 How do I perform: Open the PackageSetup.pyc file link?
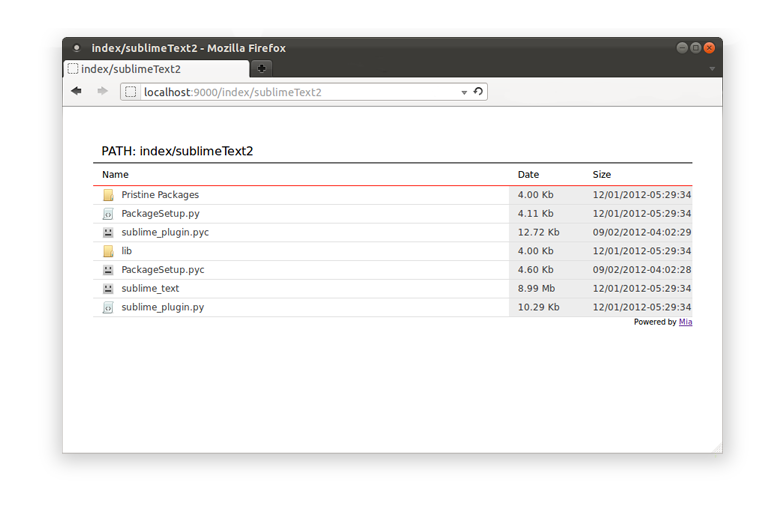coord(163,270)
